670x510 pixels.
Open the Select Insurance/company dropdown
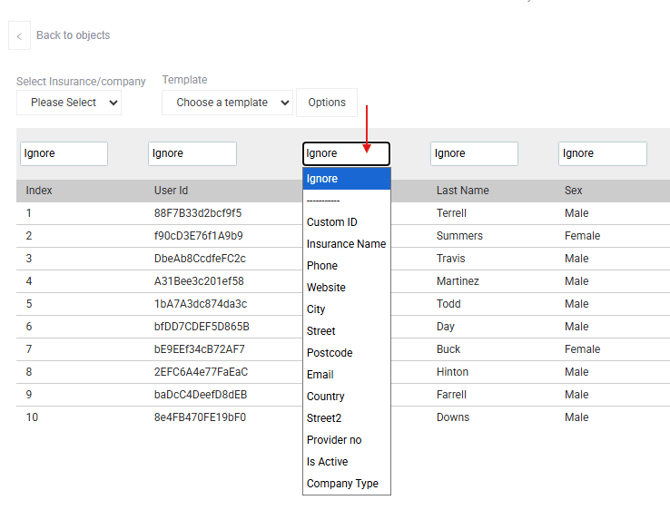pyautogui.click(x=69, y=103)
